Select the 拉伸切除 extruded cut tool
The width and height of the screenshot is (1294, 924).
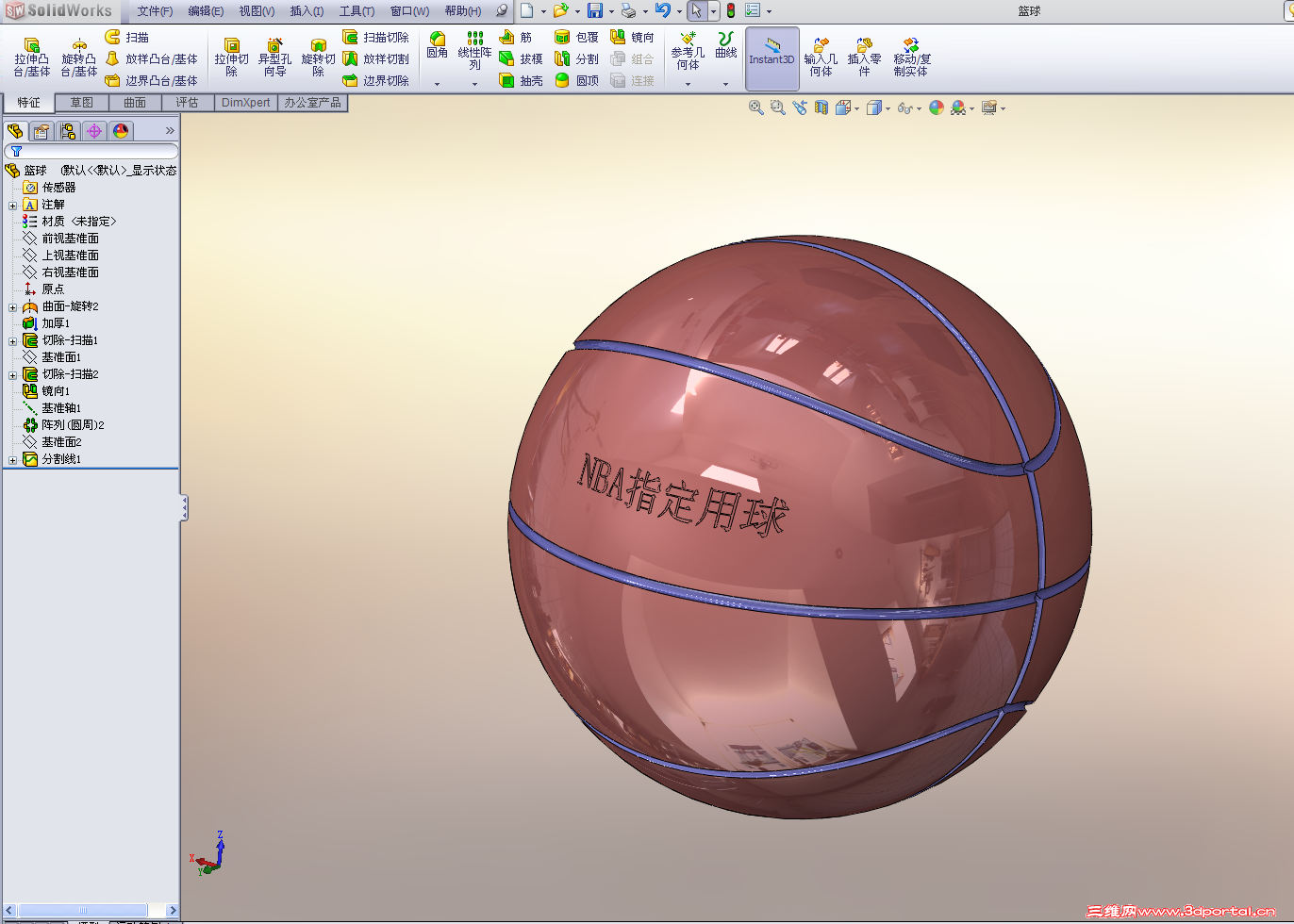click(x=231, y=58)
